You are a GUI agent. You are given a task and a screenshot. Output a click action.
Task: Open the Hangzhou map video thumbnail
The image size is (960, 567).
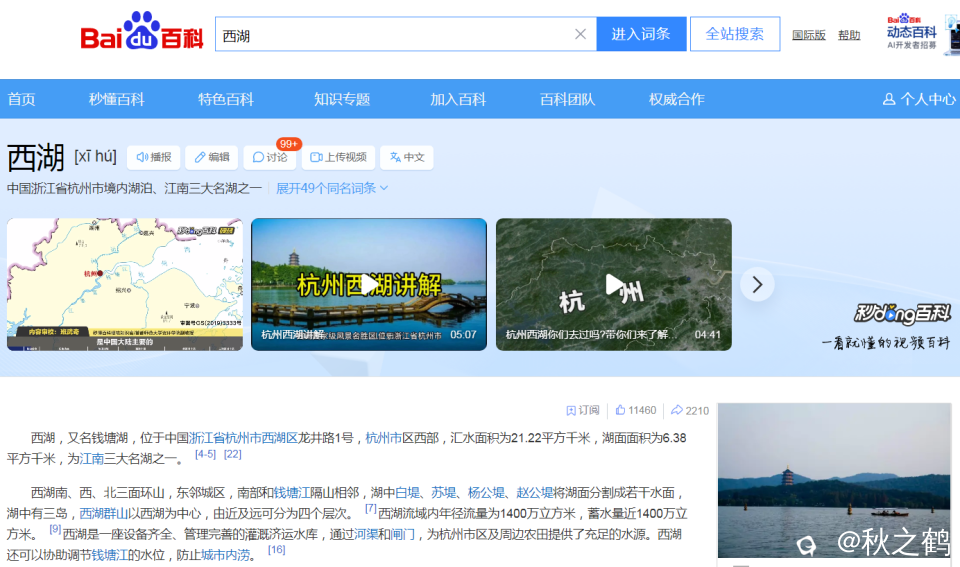click(125, 285)
